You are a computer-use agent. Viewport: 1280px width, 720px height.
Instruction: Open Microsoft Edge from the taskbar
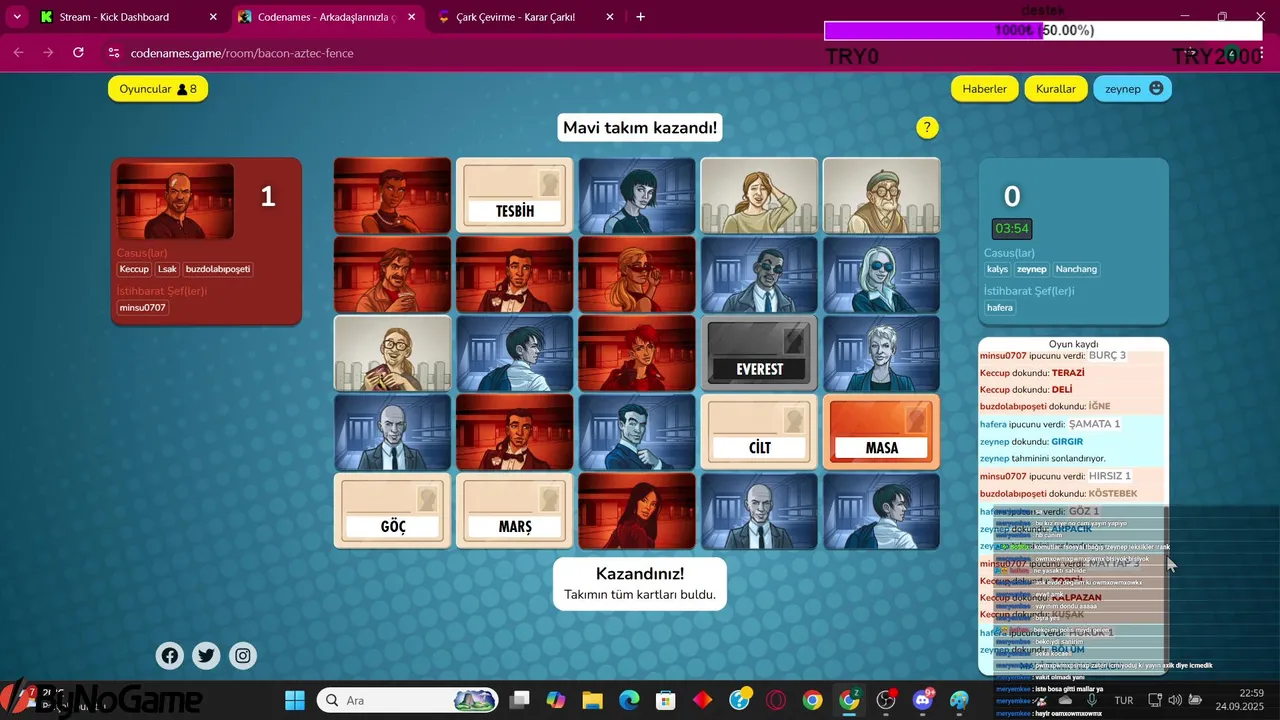click(x=629, y=700)
